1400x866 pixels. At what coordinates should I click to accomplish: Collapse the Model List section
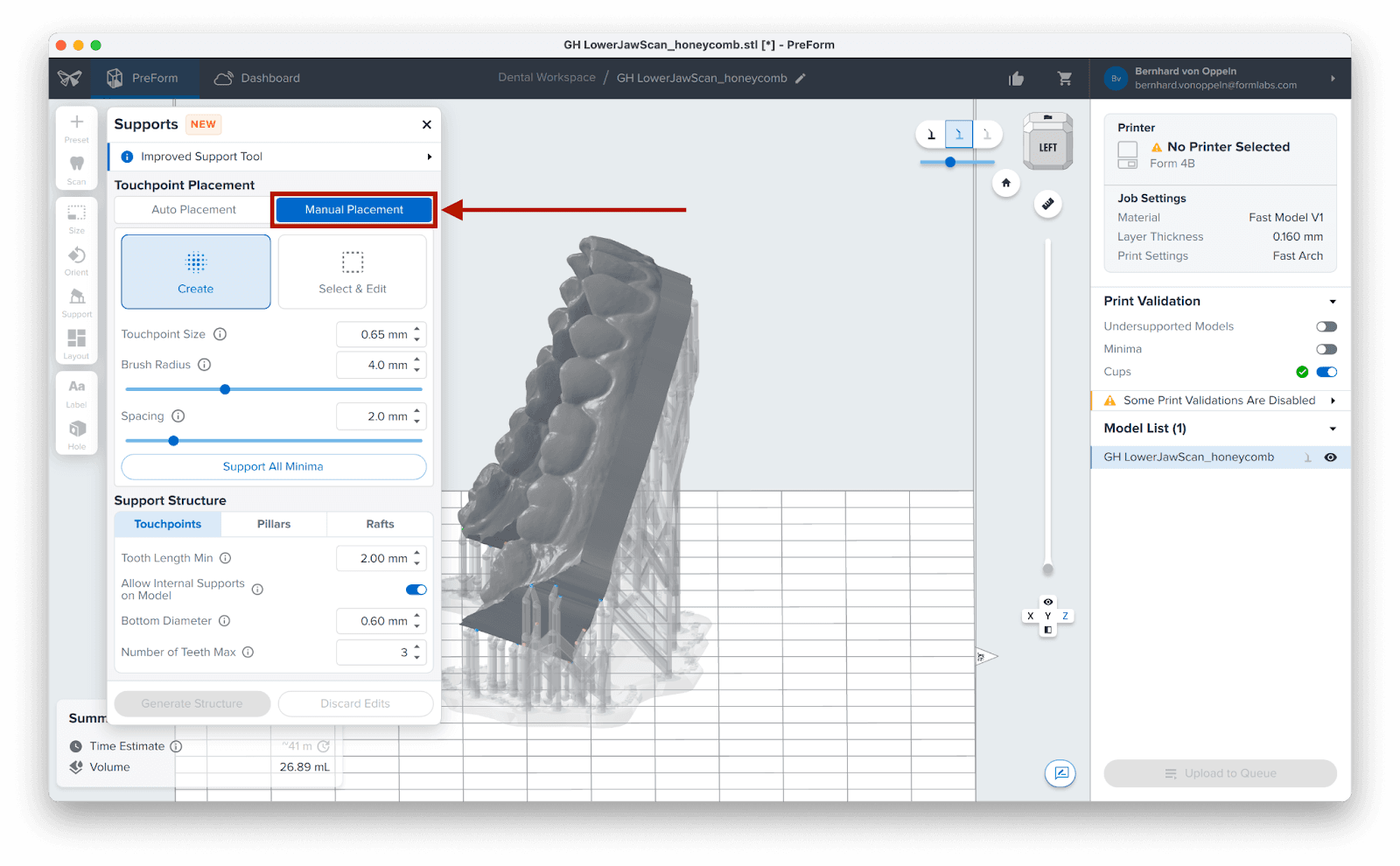(x=1333, y=429)
